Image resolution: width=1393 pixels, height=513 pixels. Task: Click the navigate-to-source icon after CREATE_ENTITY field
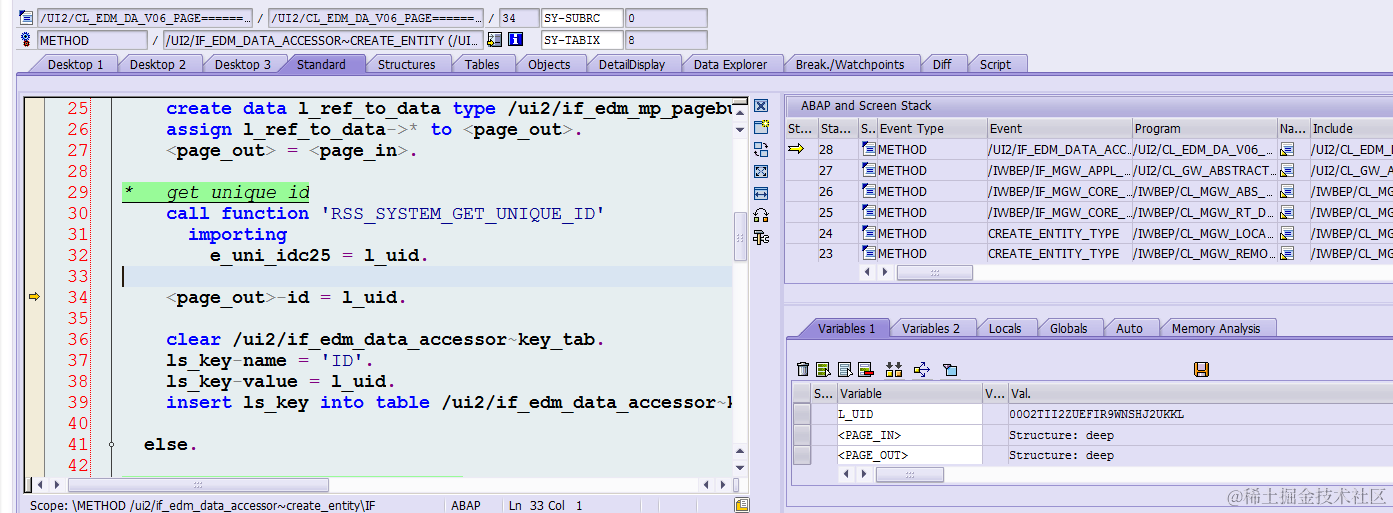click(494, 40)
